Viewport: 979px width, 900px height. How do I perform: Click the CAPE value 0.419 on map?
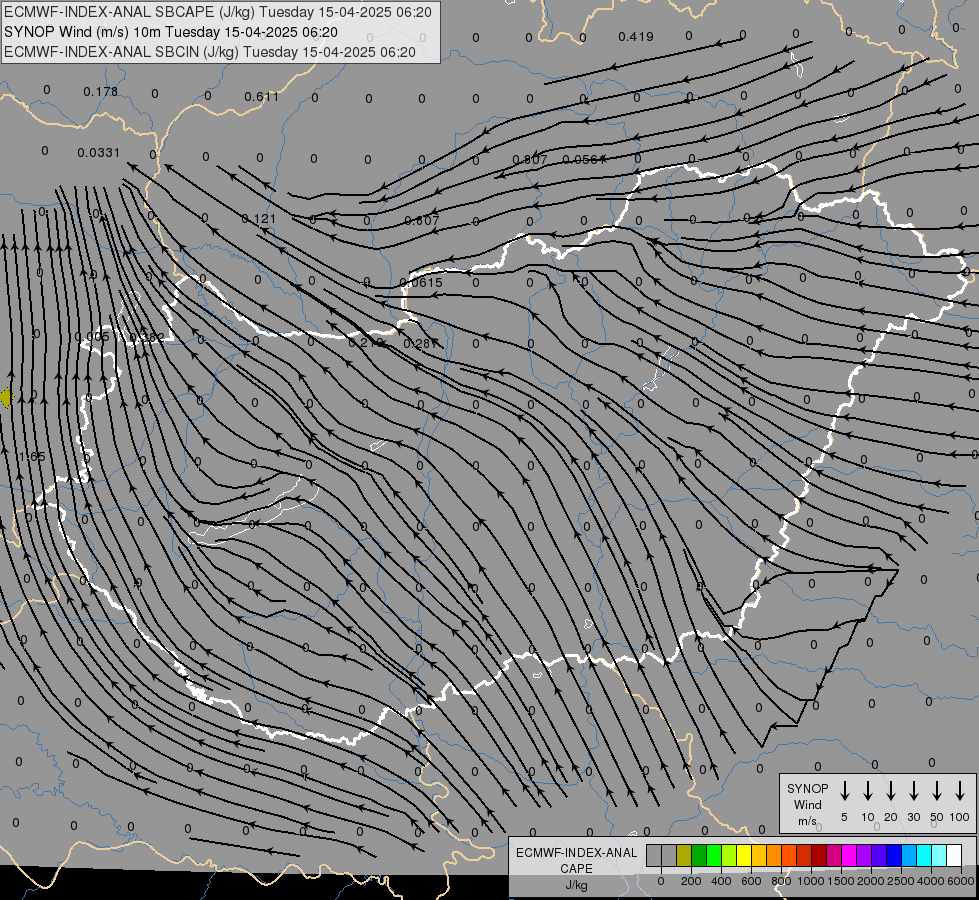(636, 37)
